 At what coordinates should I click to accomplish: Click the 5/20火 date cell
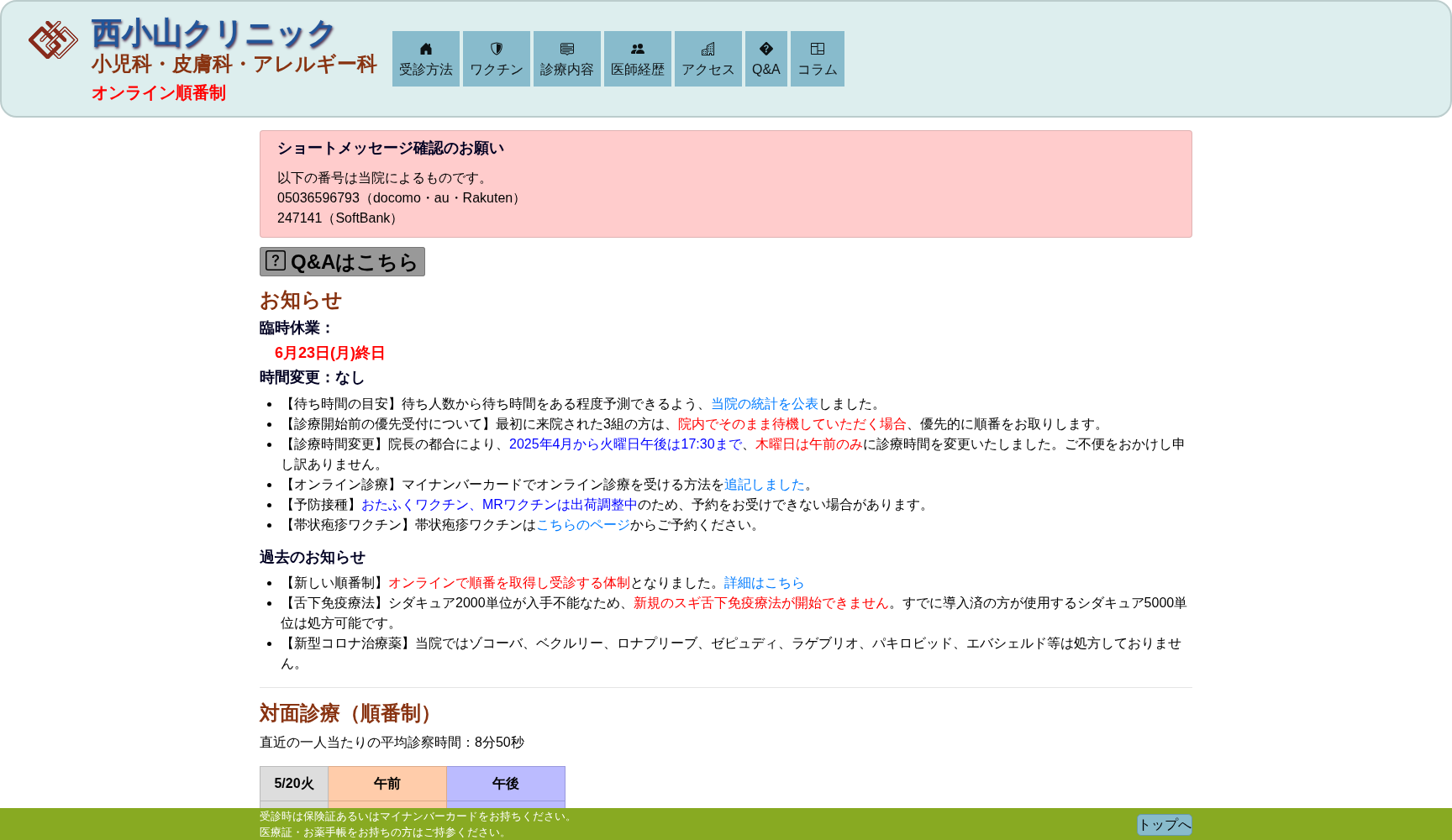coord(294,784)
